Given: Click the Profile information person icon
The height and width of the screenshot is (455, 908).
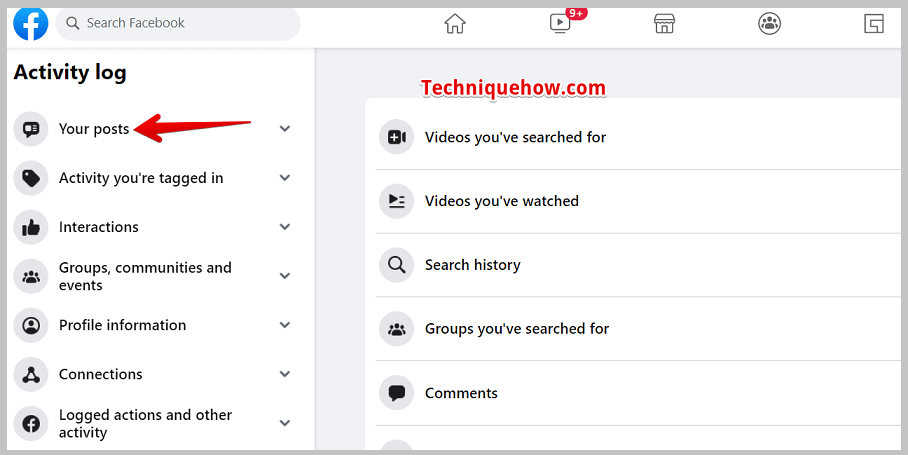Looking at the screenshot, I should (x=31, y=325).
